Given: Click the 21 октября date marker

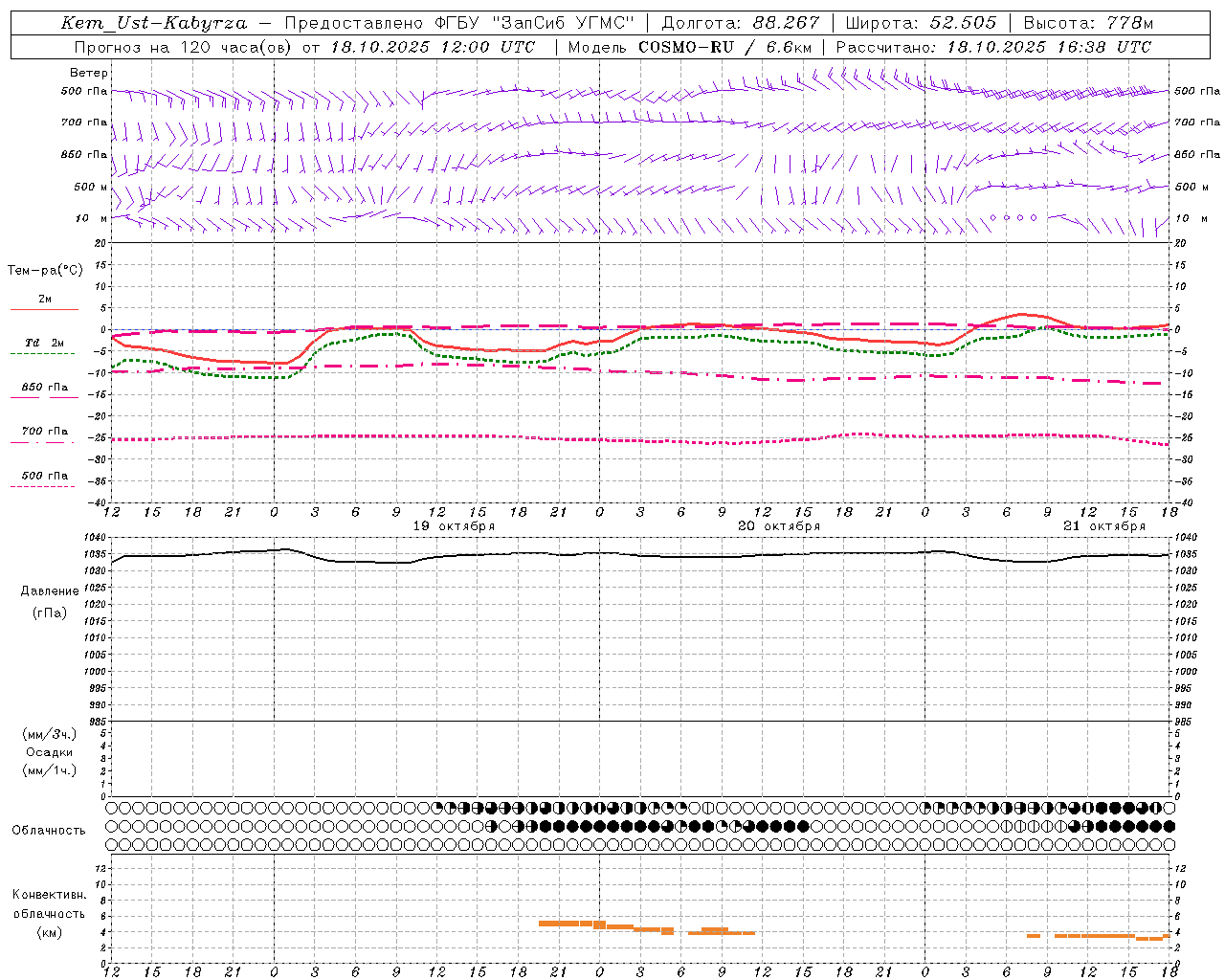Looking at the screenshot, I should 1104,526.
